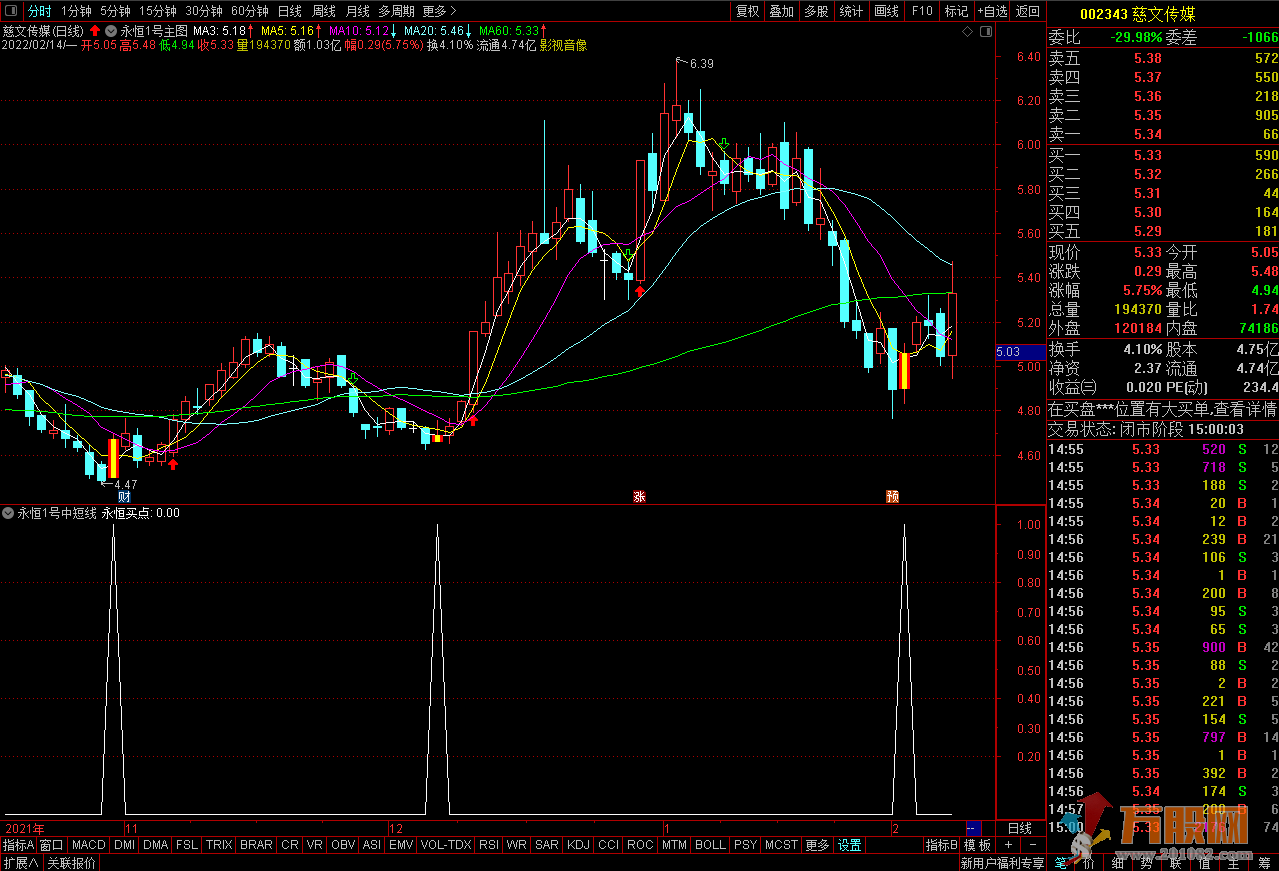Select the ASI indicator tab
This screenshot has height=871, width=1279.
[372, 845]
